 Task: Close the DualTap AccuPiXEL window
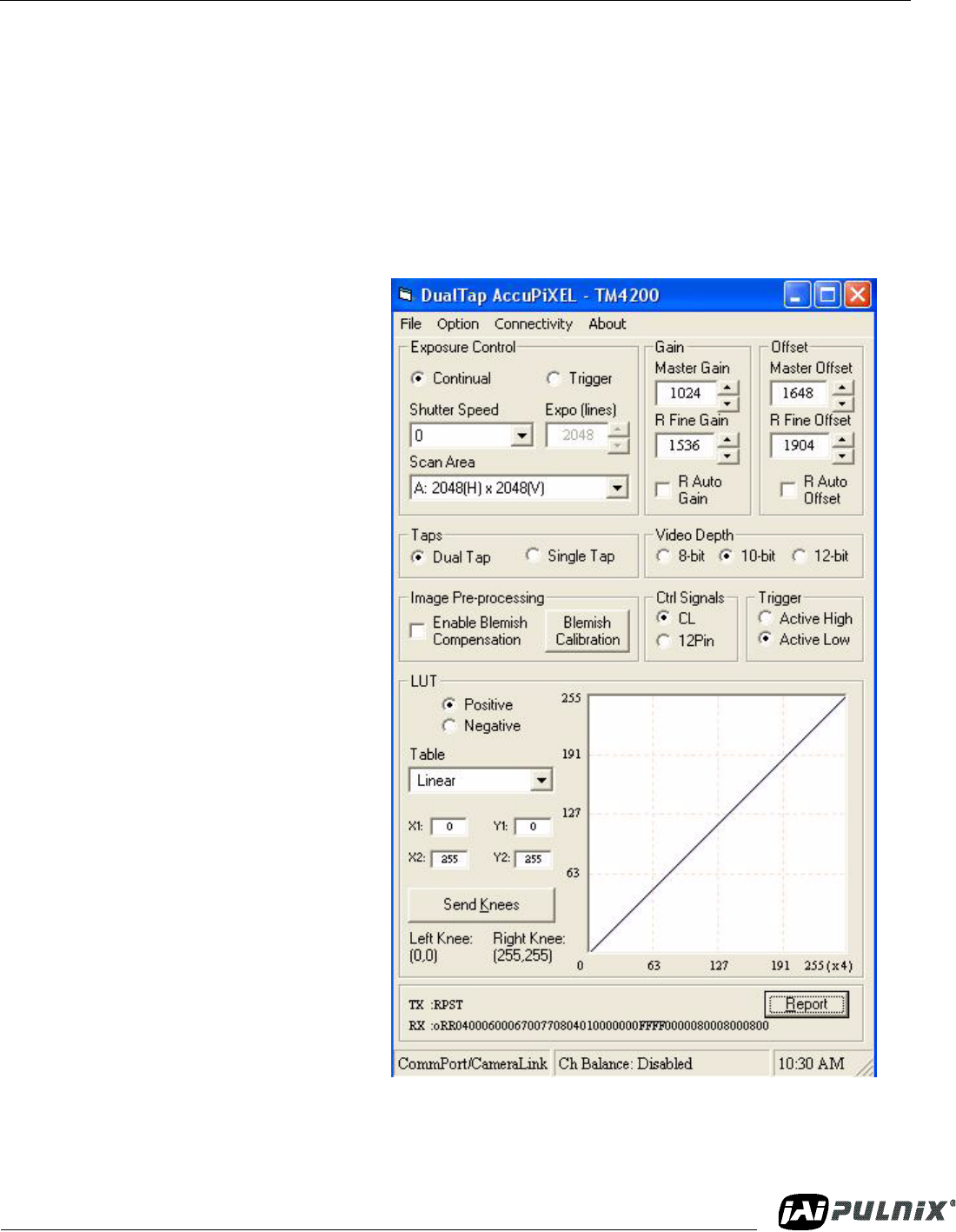click(858, 295)
